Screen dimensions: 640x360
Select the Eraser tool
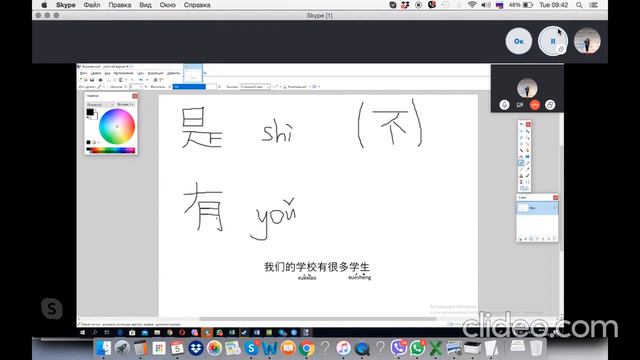[528, 162]
